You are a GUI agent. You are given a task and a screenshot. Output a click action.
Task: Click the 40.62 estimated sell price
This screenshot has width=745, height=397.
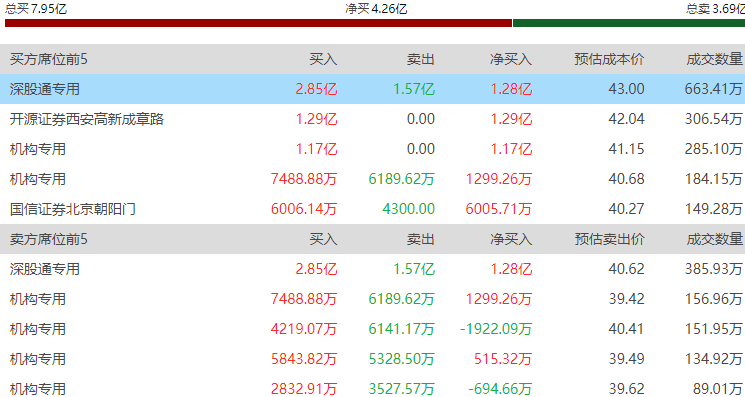click(627, 269)
